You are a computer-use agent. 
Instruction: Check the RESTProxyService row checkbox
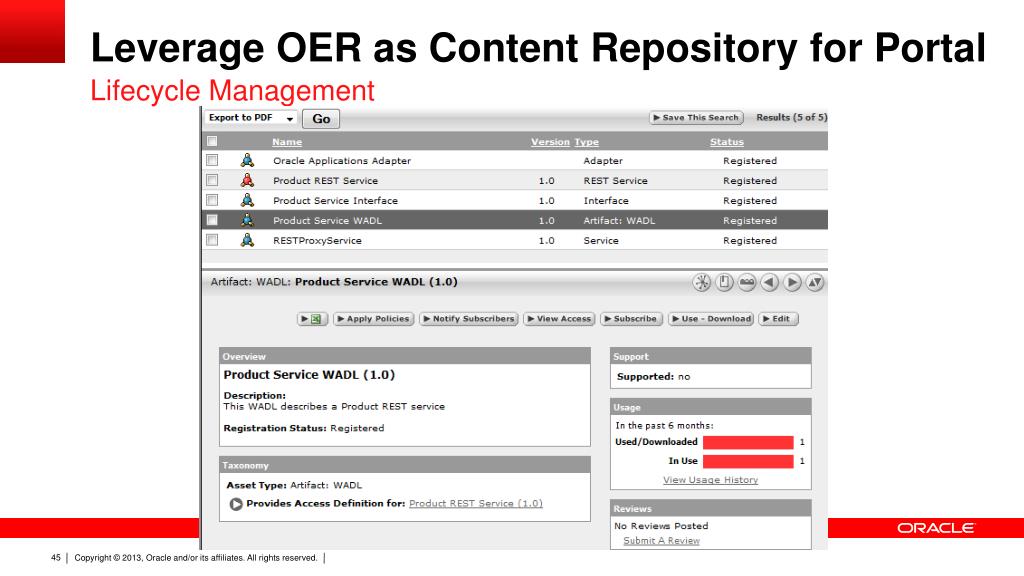pyautogui.click(x=212, y=240)
